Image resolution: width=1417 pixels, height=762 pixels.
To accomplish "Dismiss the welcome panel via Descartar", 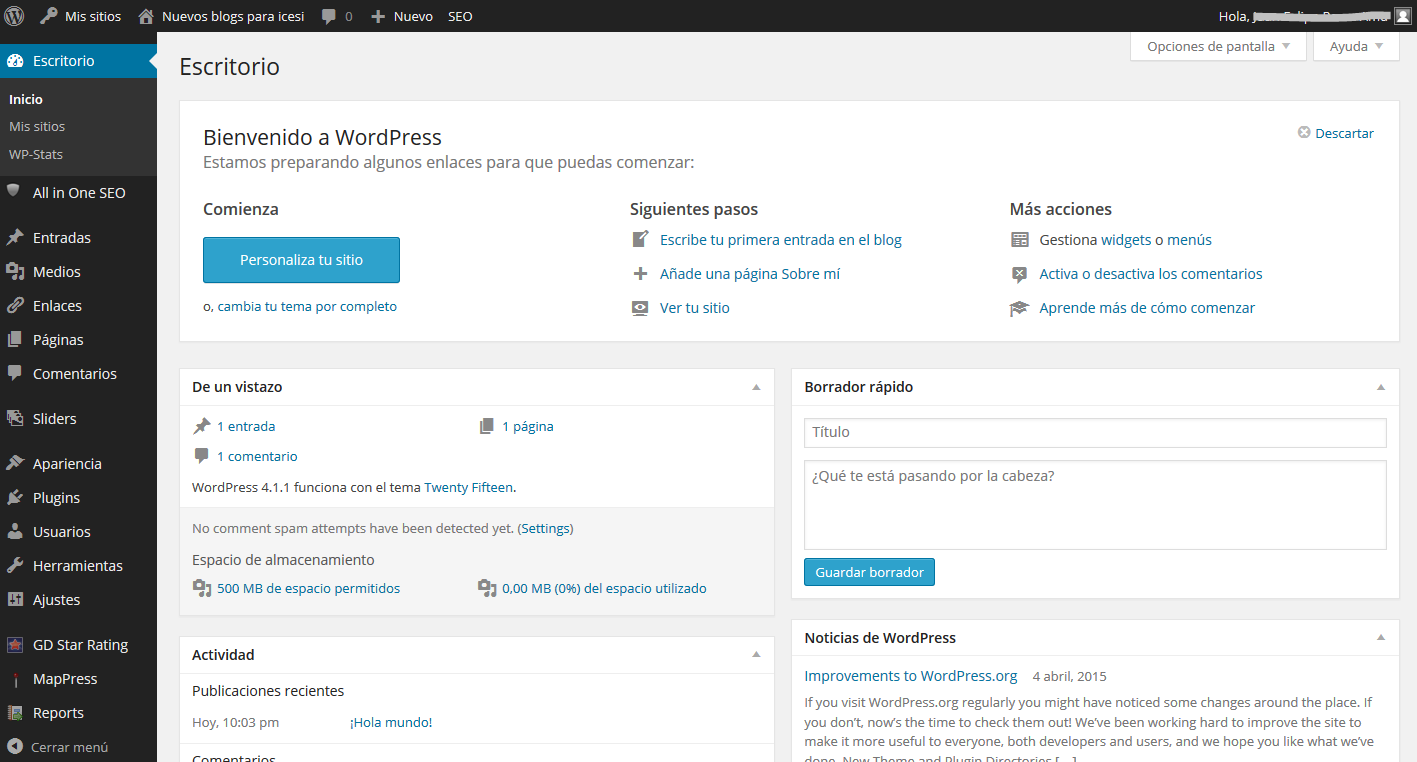I will 1335,133.
